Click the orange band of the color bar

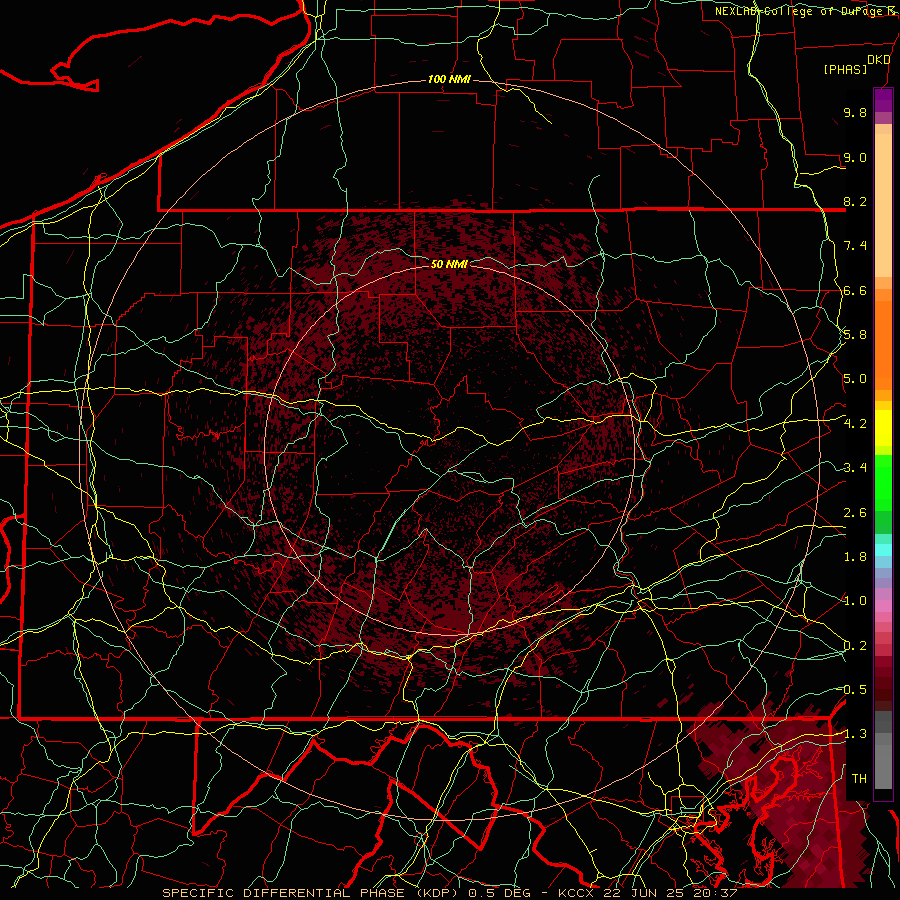pyautogui.click(x=883, y=344)
